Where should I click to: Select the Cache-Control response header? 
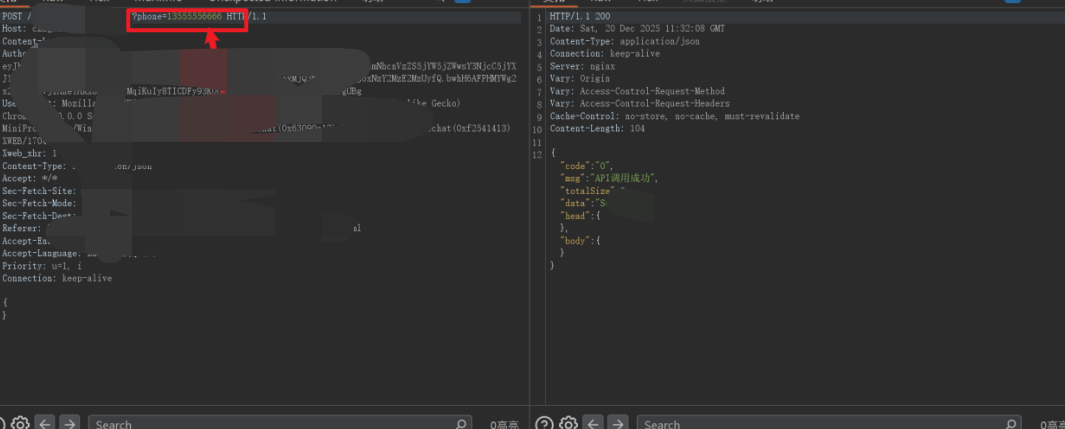pyautogui.click(x=674, y=116)
